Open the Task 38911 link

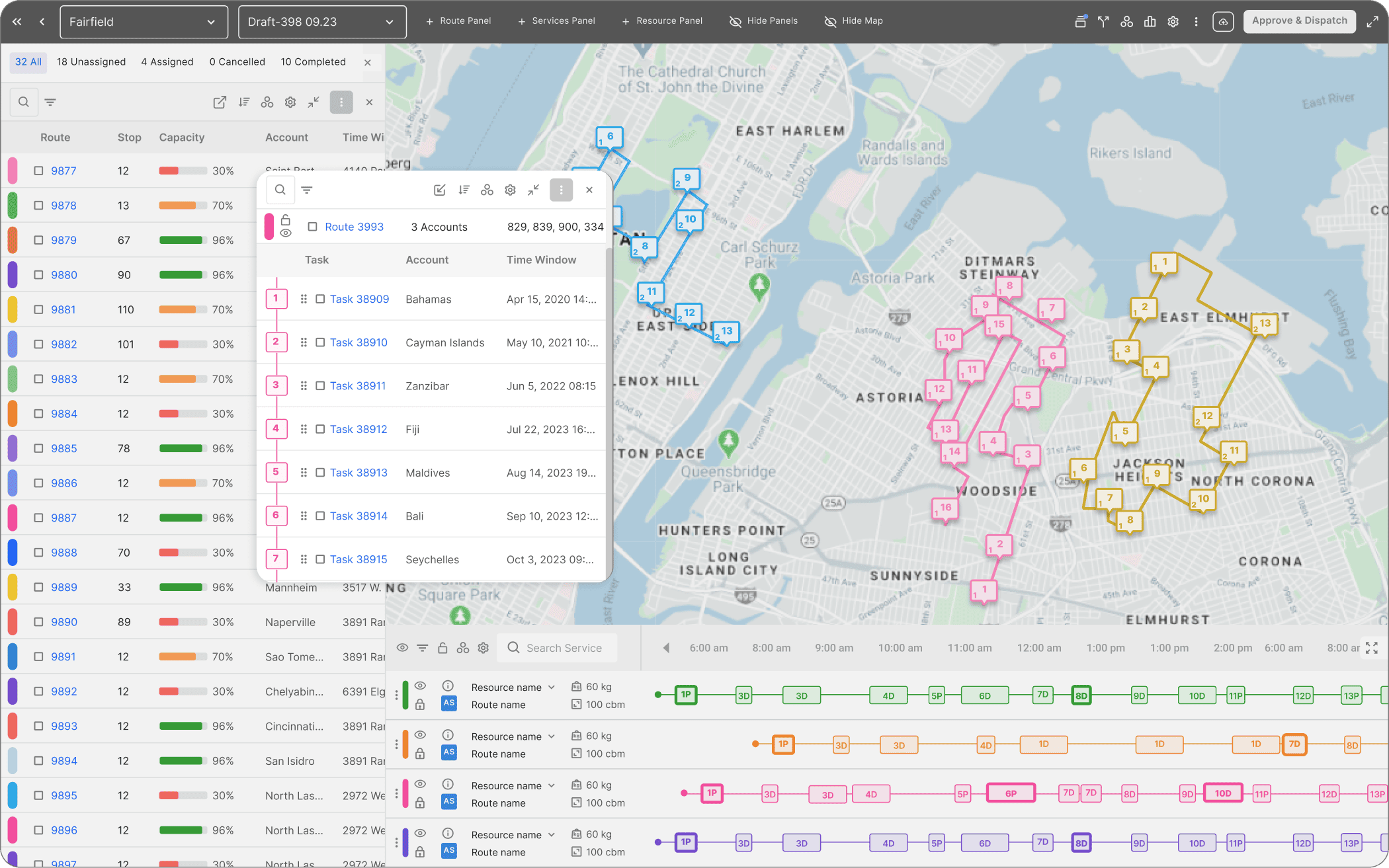358,385
